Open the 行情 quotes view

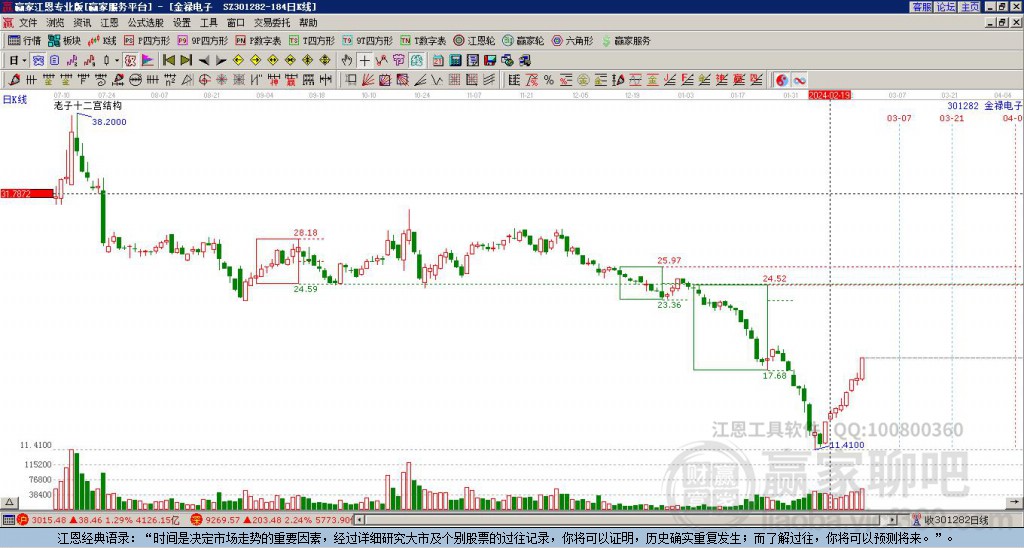click(24, 41)
